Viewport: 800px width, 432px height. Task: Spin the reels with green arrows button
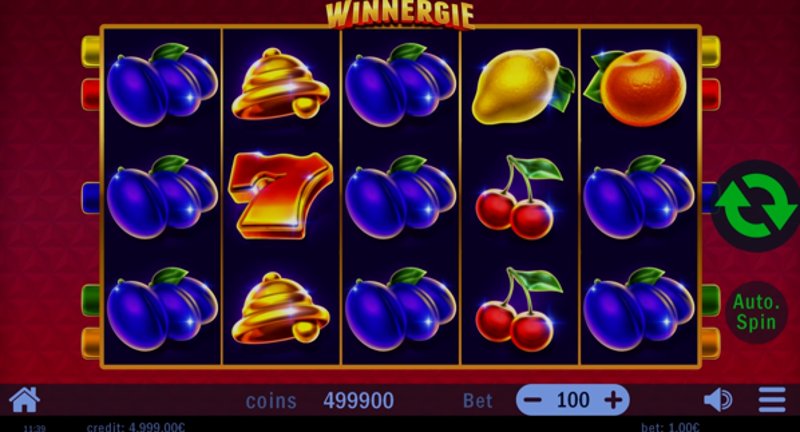756,206
